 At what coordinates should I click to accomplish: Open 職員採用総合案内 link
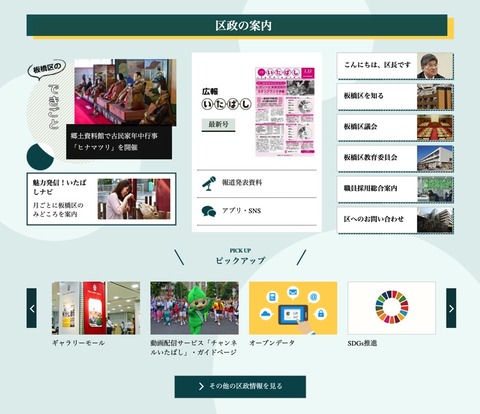click(x=395, y=189)
